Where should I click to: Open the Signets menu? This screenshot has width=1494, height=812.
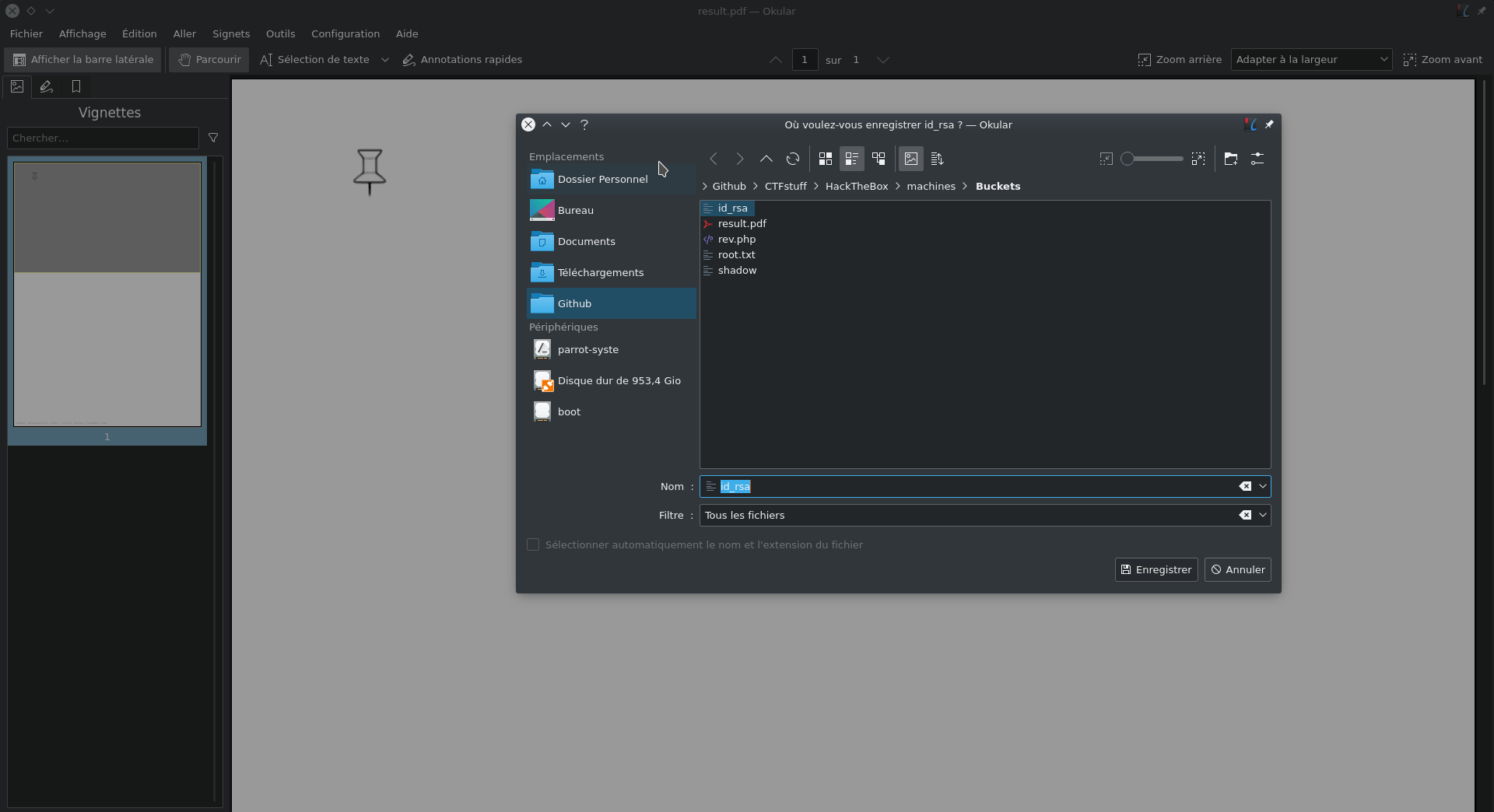pos(231,33)
